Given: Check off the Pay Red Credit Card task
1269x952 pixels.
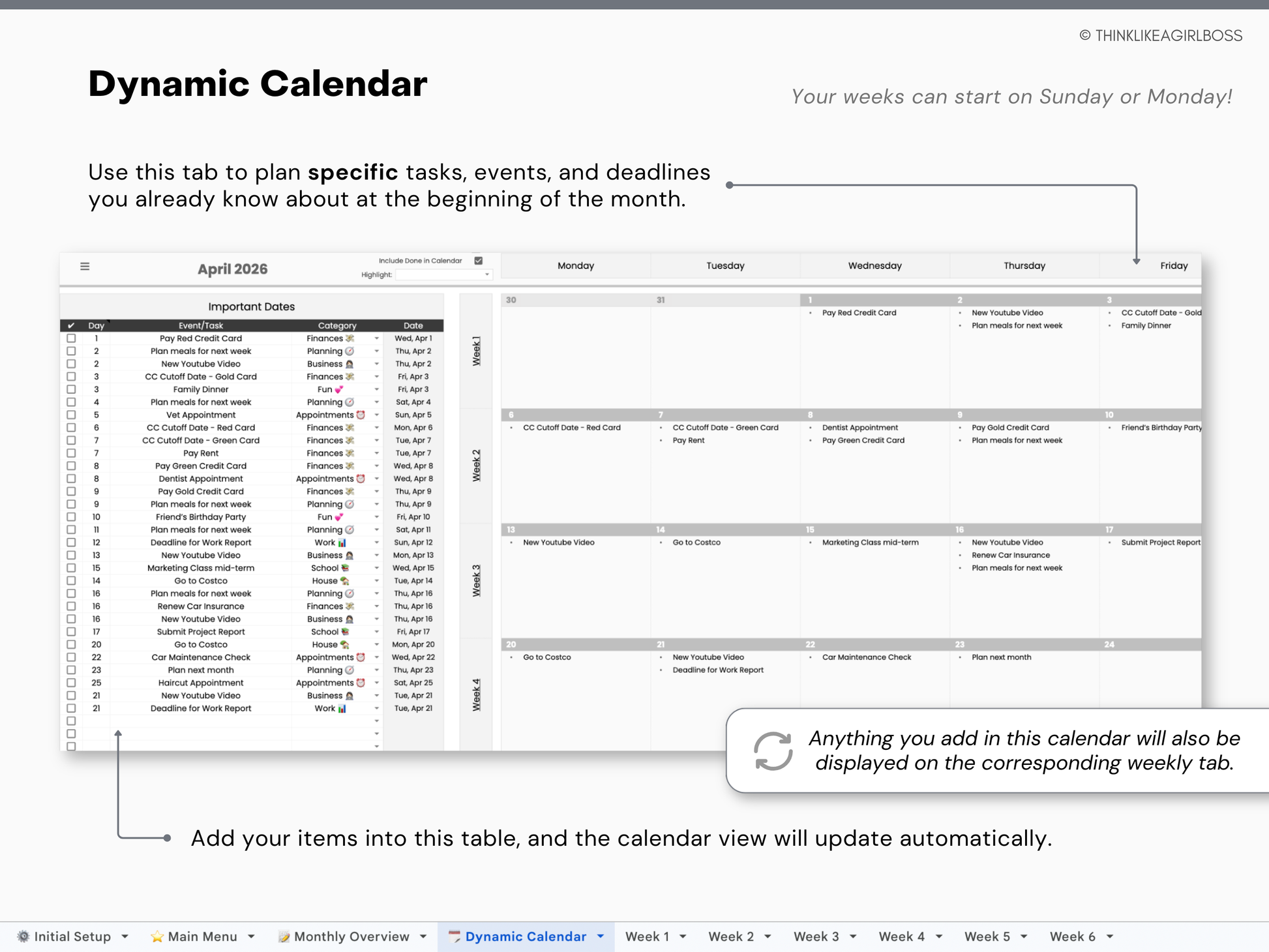Looking at the screenshot, I should 71,338.
